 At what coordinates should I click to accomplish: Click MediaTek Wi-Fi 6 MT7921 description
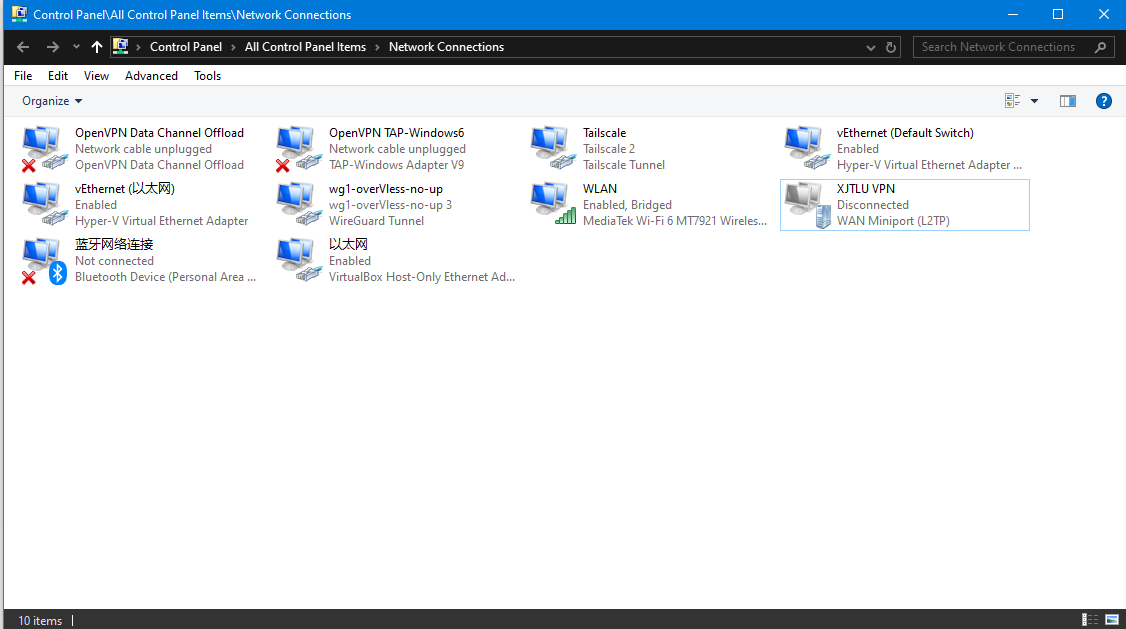(674, 220)
